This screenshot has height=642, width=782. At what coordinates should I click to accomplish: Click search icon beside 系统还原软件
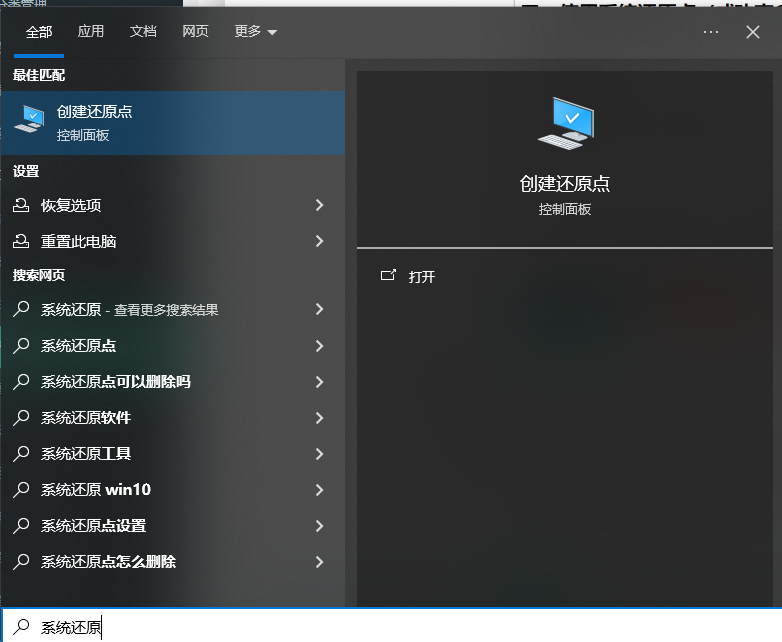point(21,418)
